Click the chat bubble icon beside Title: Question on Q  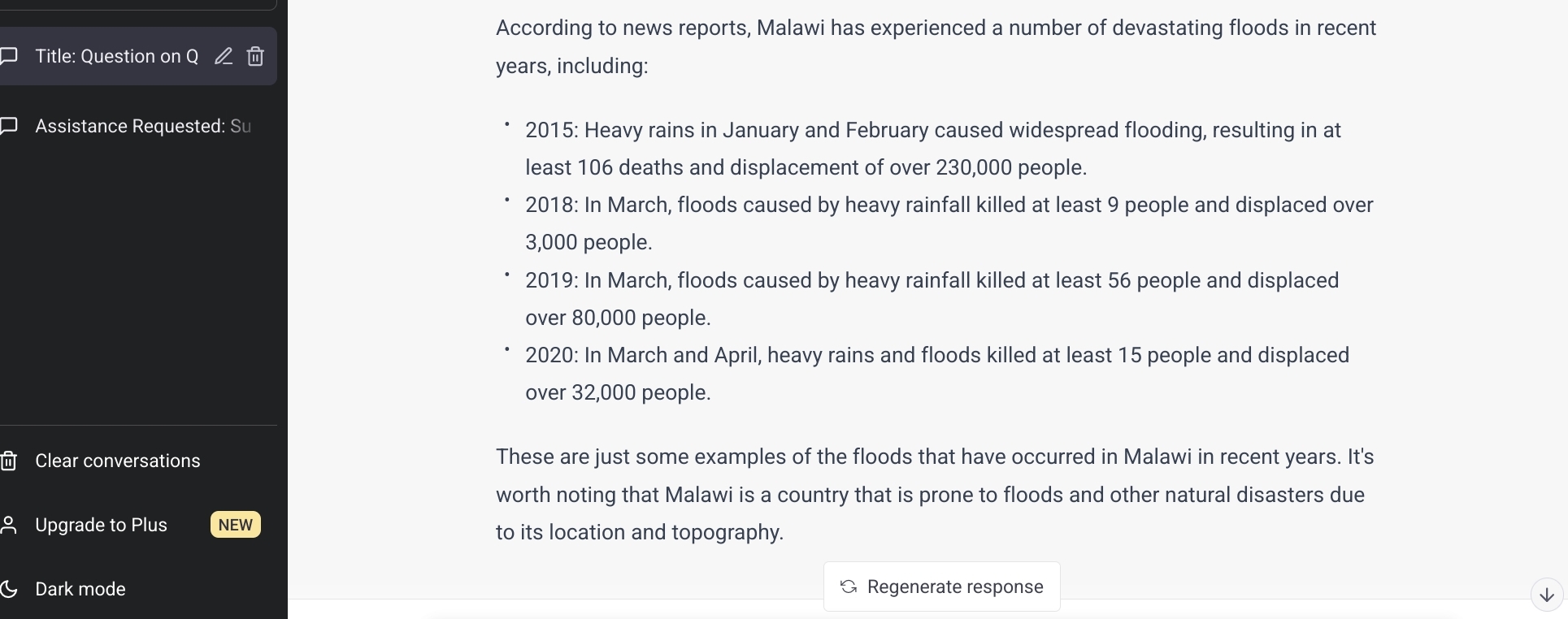click(10, 56)
